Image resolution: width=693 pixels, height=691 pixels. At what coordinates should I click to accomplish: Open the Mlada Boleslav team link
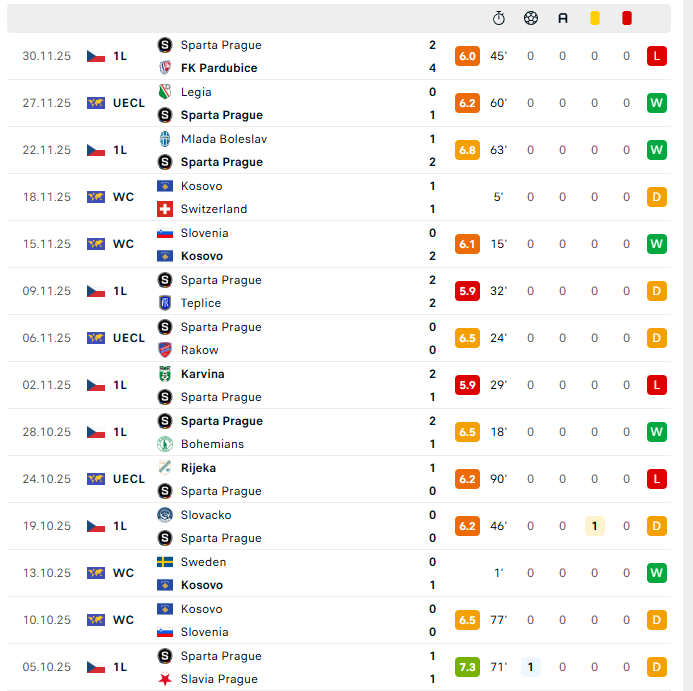coord(224,139)
